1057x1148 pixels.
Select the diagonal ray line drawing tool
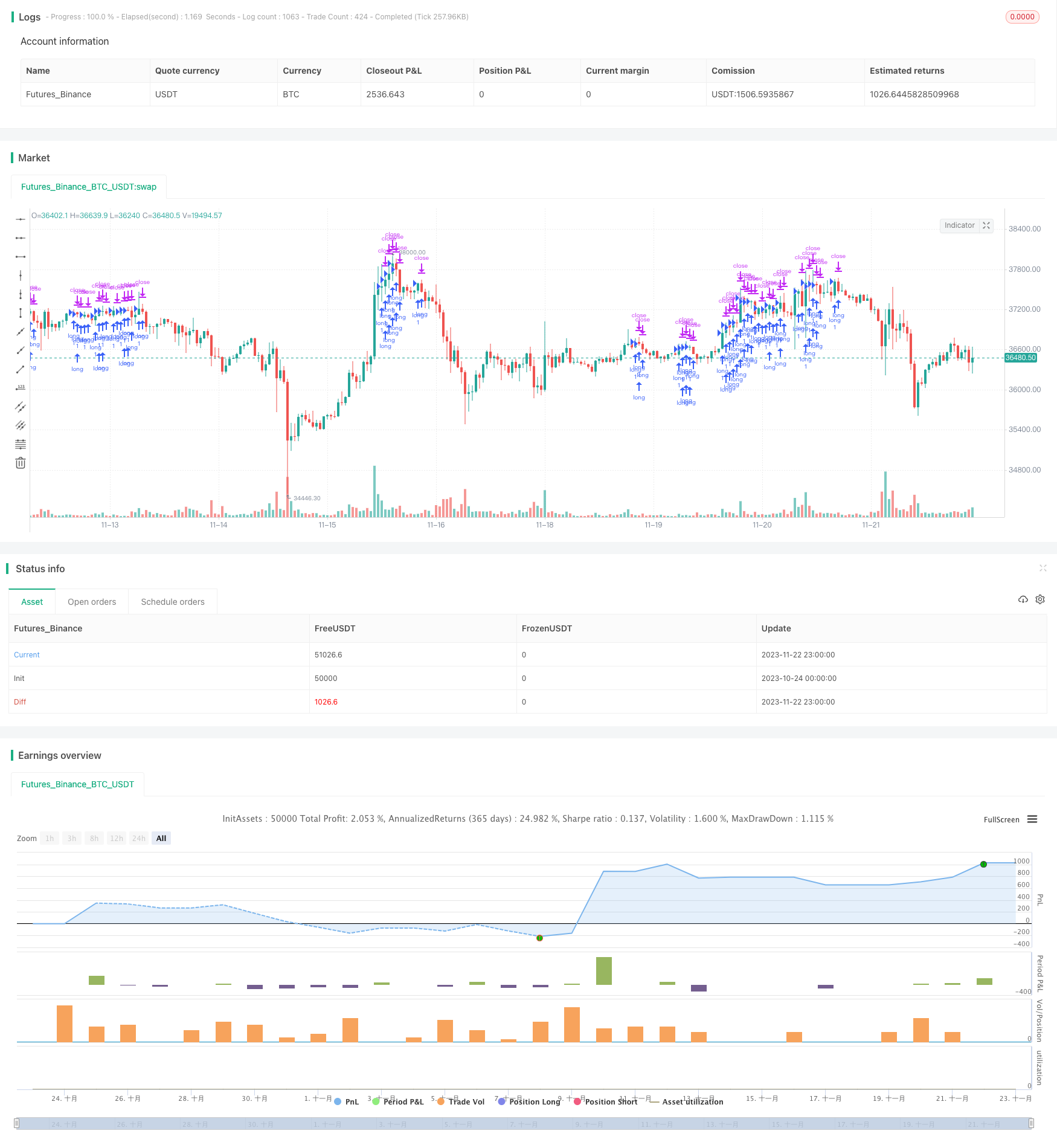click(21, 350)
